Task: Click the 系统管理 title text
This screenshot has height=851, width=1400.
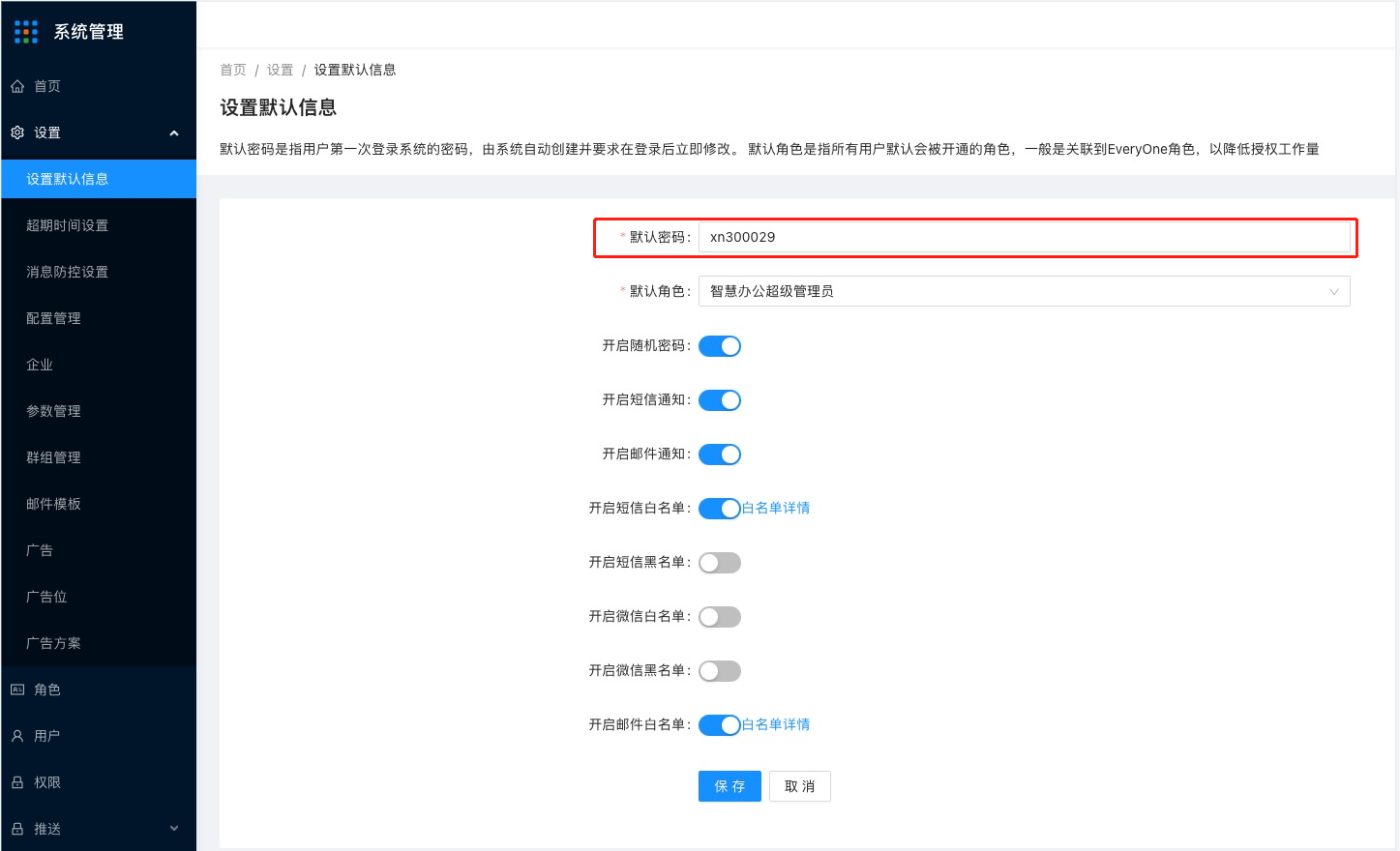Action: pos(89,32)
